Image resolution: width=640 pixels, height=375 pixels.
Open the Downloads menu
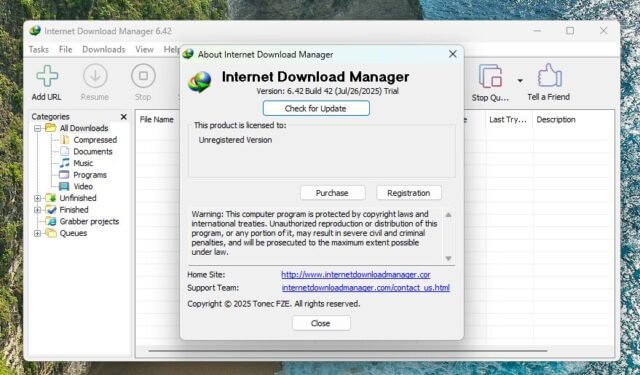(x=104, y=49)
